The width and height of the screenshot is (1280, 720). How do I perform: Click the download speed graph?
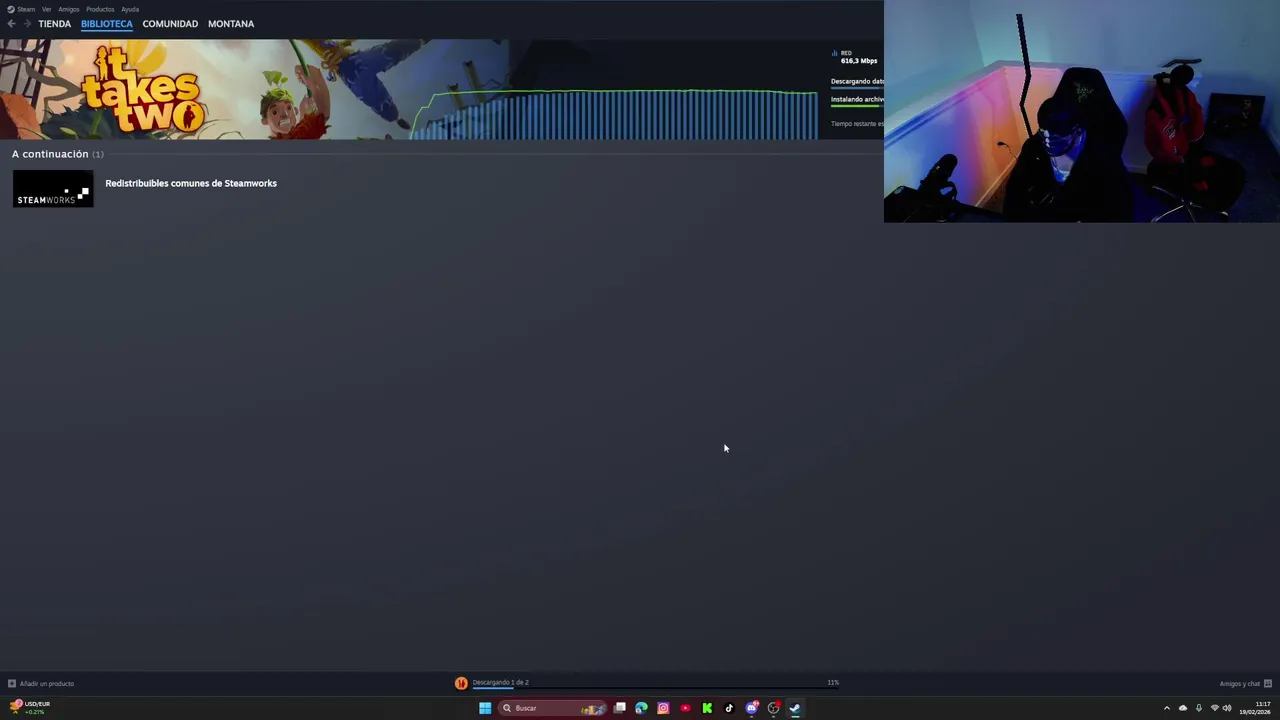click(615, 114)
